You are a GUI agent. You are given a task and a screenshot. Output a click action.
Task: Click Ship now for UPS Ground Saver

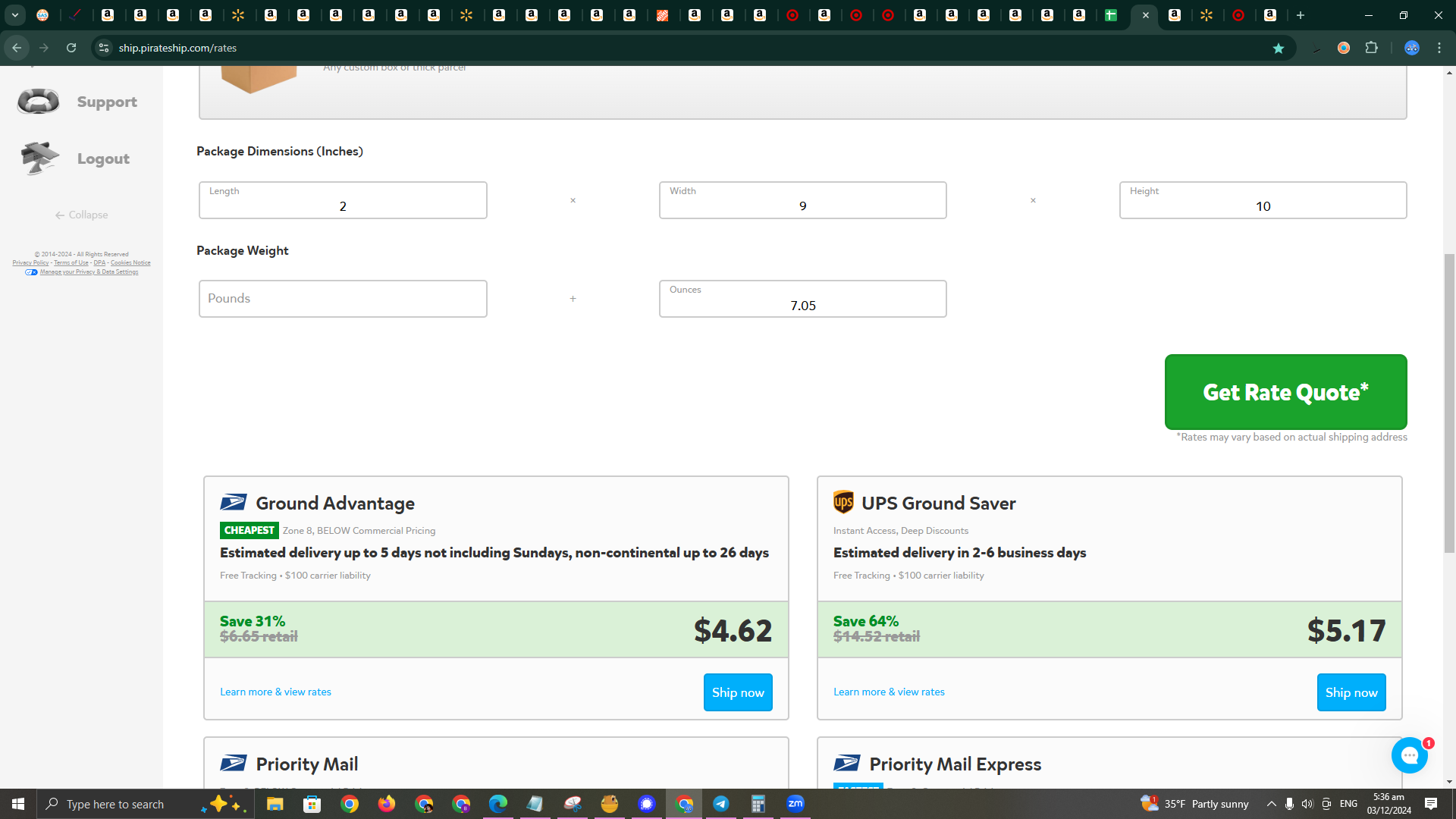tap(1351, 692)
